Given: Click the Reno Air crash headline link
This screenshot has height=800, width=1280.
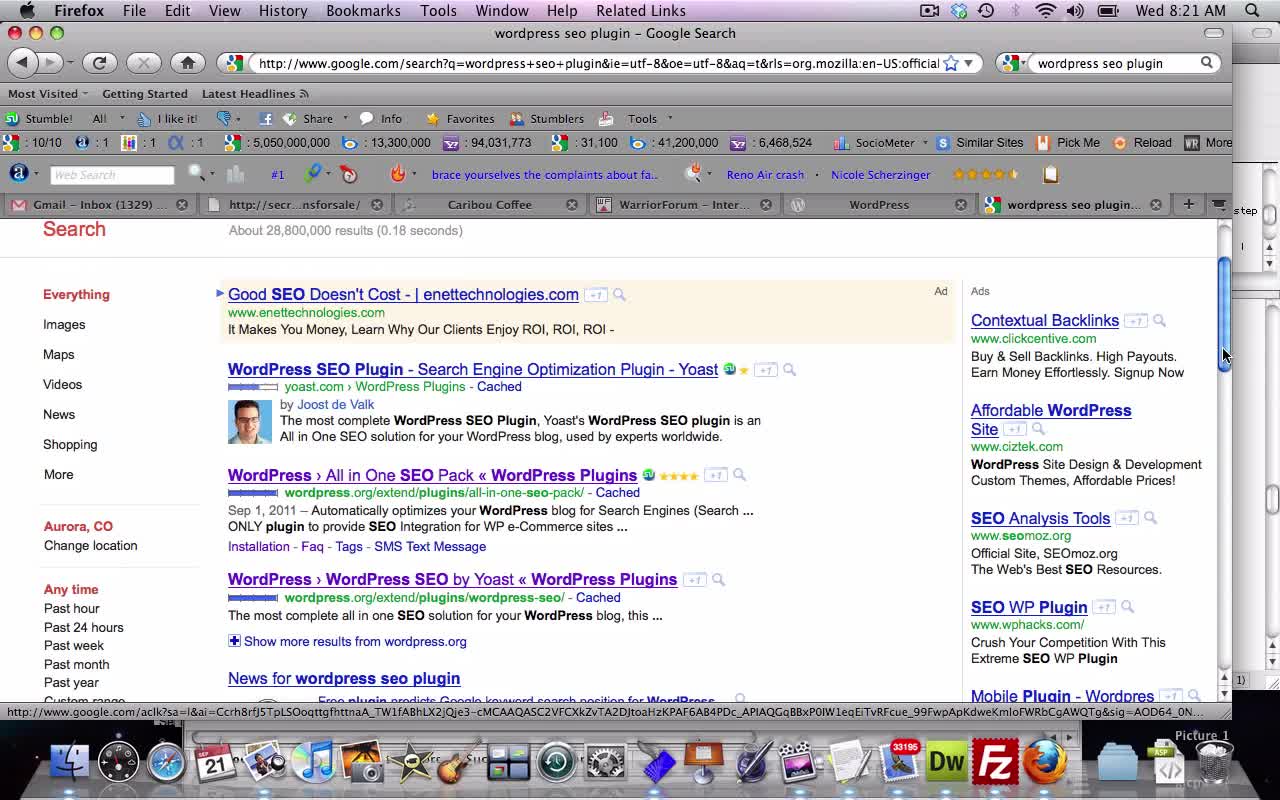Looking at the screenshot, I should pyautogui.click(x=765, y=174).
